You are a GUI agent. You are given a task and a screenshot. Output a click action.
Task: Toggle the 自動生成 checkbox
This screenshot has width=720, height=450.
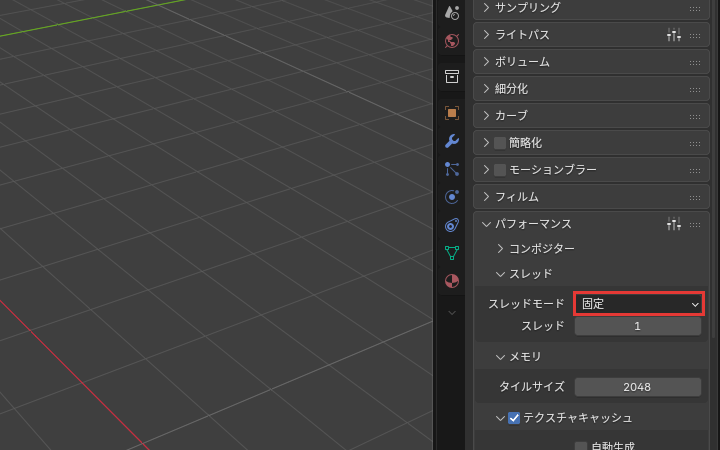[x=581, y=446]
